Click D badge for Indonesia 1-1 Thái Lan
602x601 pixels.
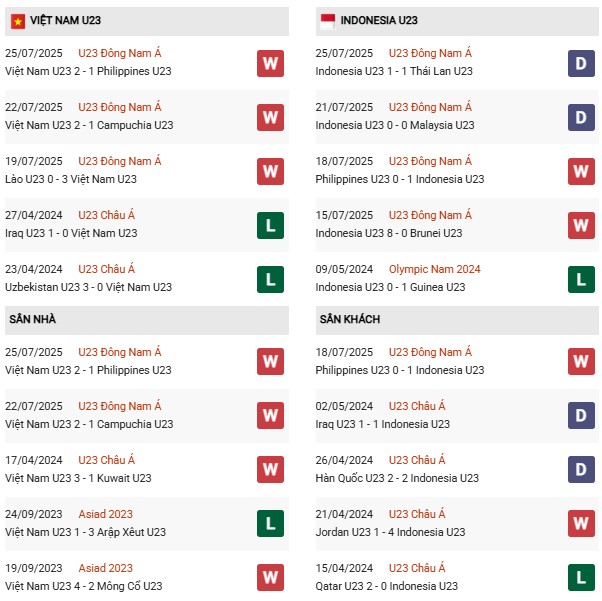(x=581, y=63)
